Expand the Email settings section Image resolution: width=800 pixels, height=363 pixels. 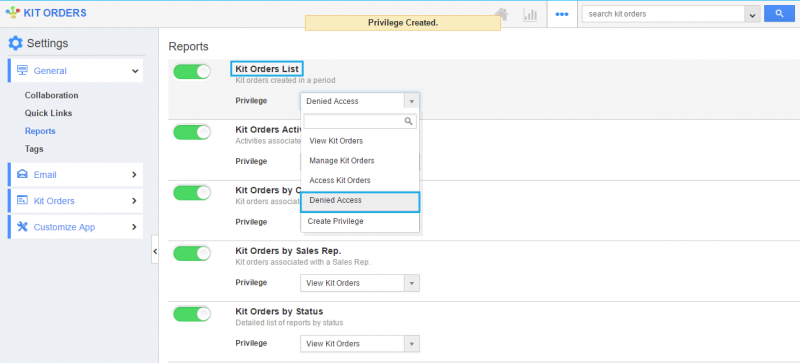point(134,175)
